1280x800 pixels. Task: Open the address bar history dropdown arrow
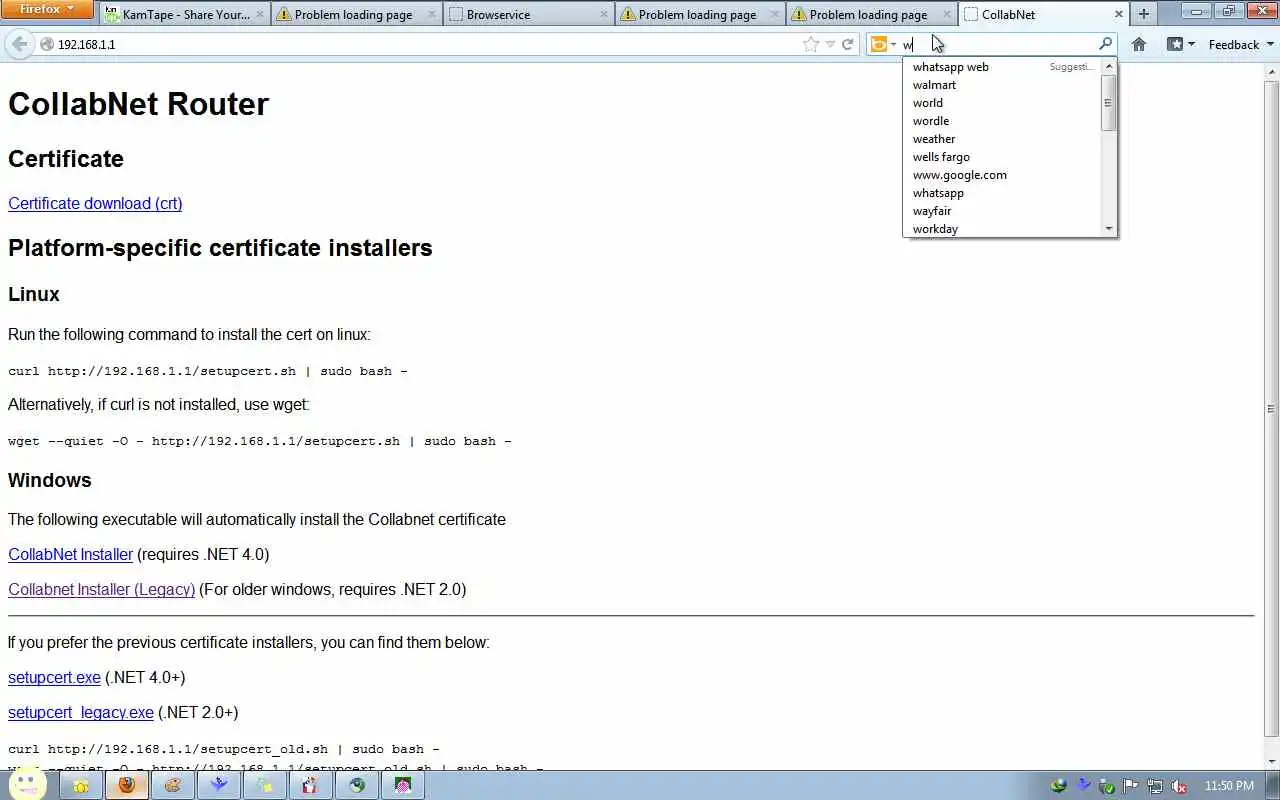[830, 44]
